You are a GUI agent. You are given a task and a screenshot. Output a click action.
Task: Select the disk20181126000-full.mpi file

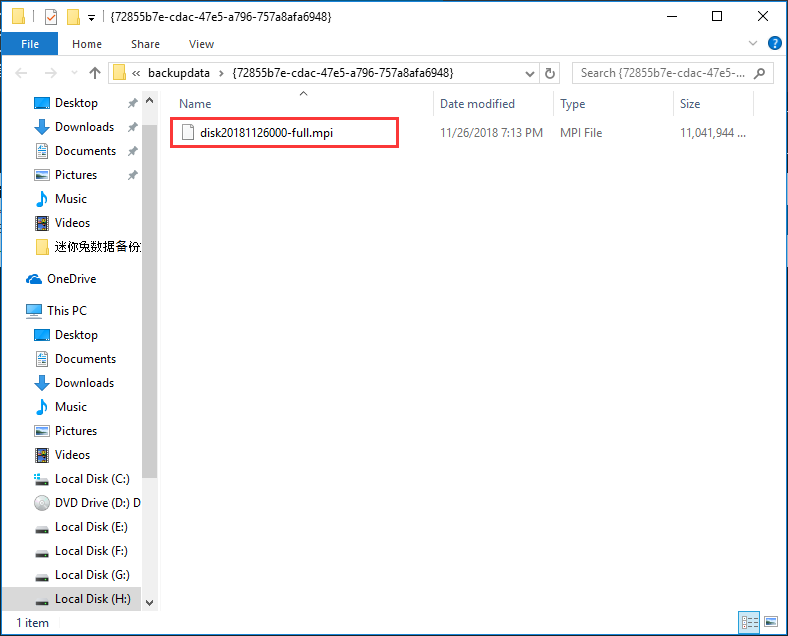[x=266, y=133]
